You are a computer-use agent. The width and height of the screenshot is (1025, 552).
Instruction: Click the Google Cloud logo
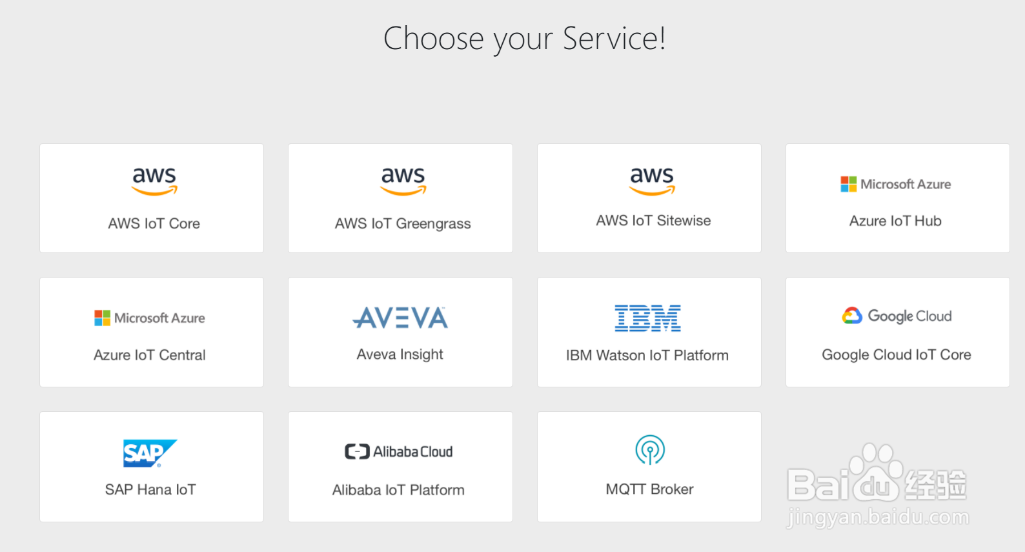pos(896,316)
